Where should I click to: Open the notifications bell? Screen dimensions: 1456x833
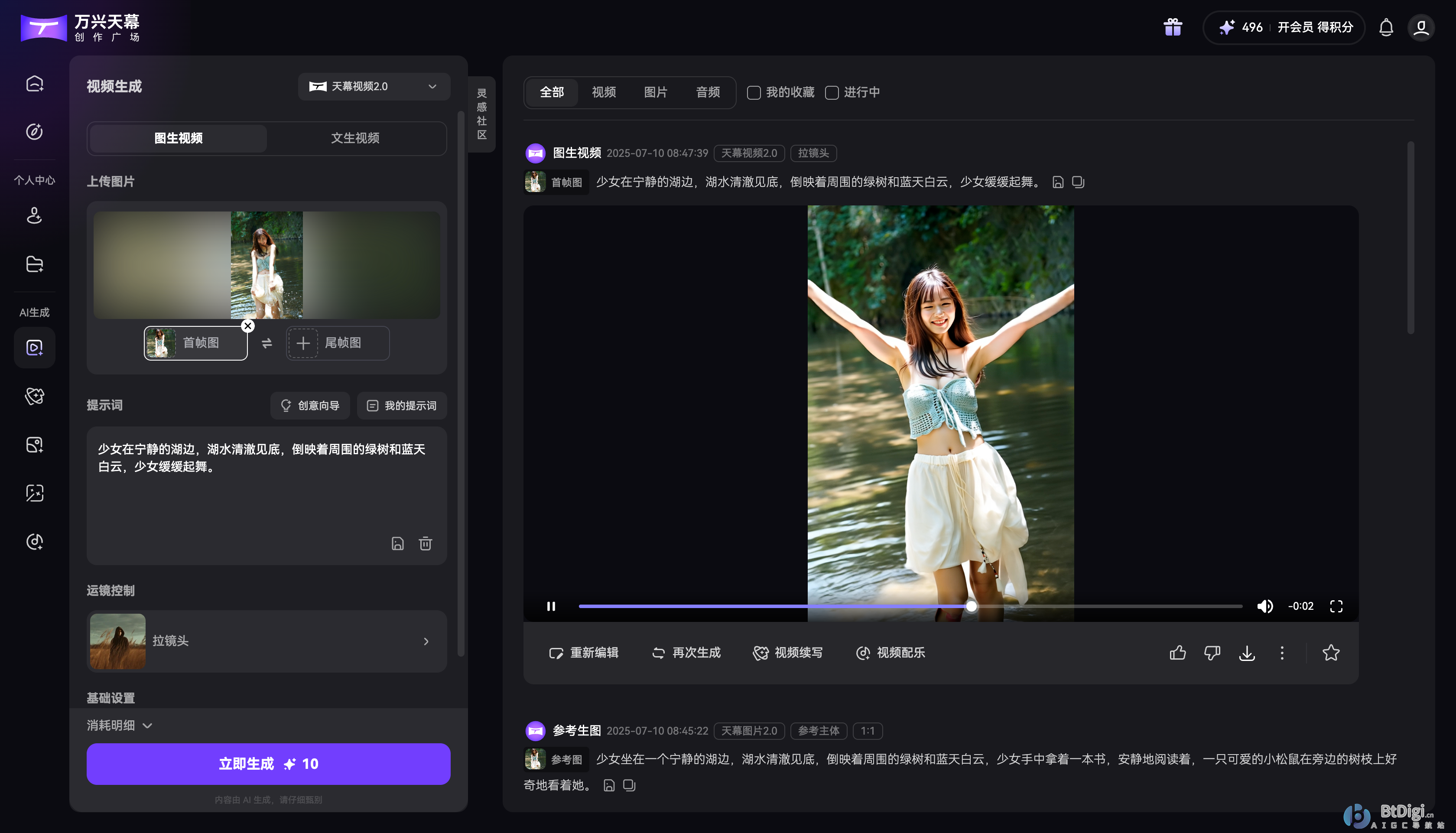(1386, 27)
